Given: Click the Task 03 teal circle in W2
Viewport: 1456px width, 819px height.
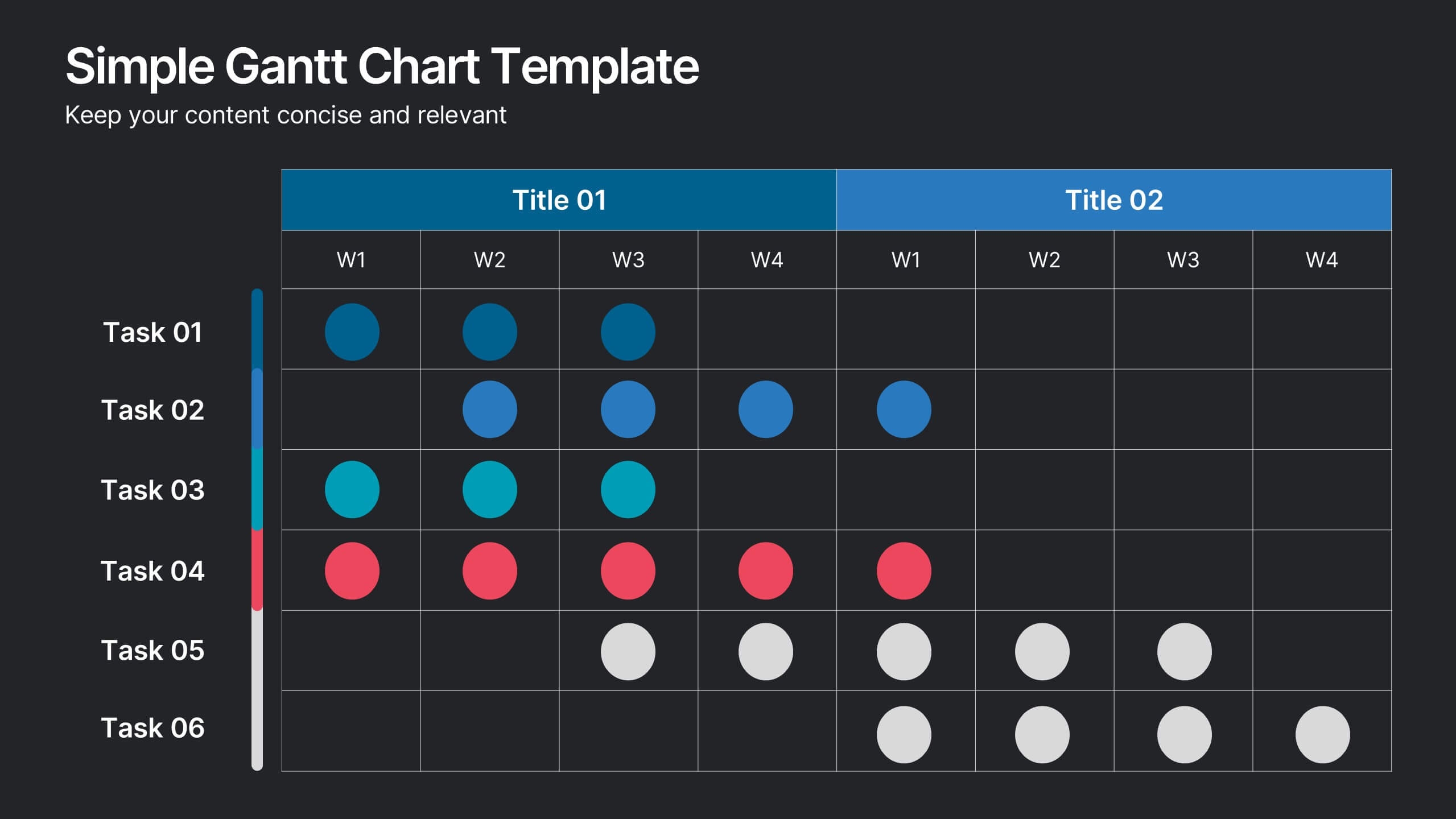Looking at the screenshot, I should point(489,489).
